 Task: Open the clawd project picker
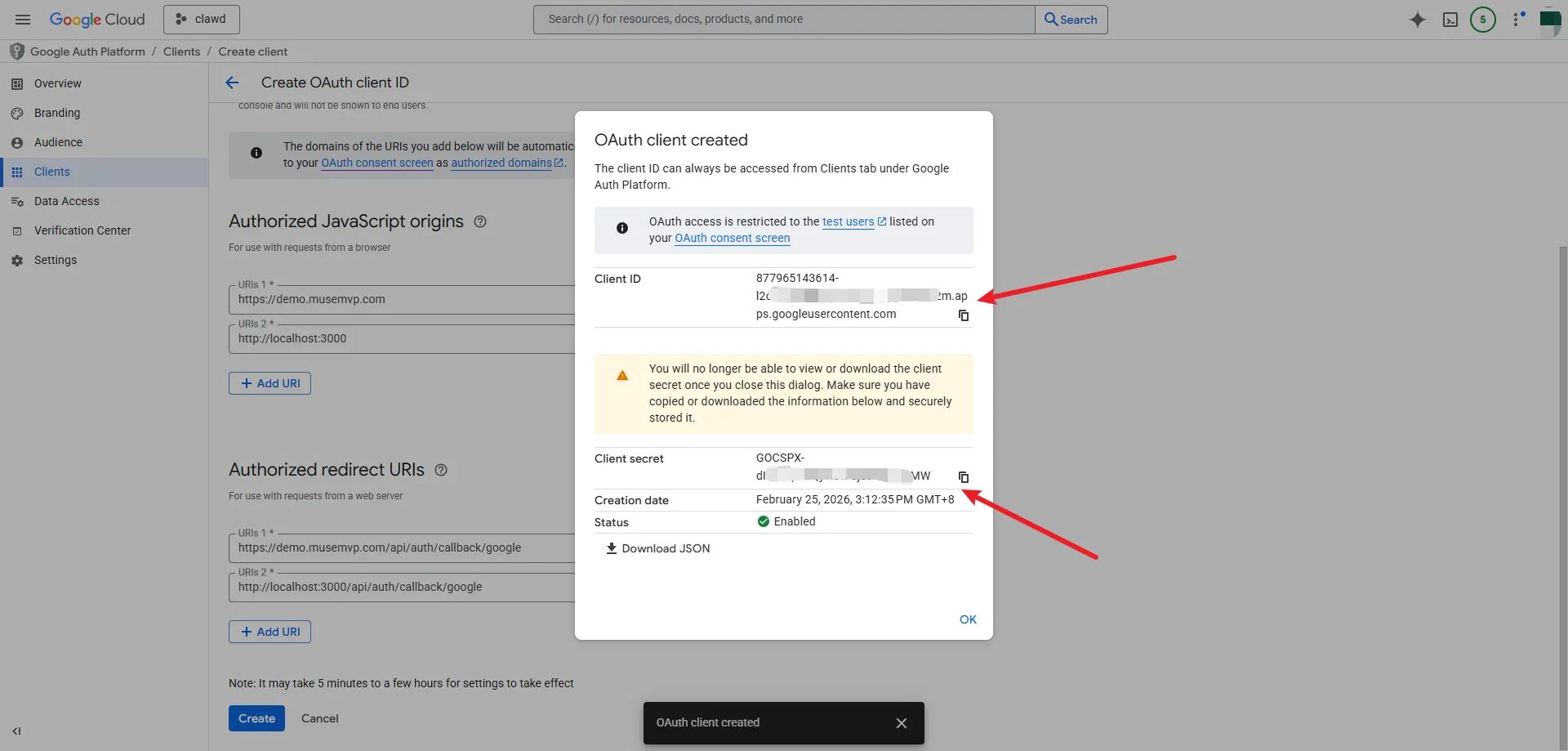(202, 20)
